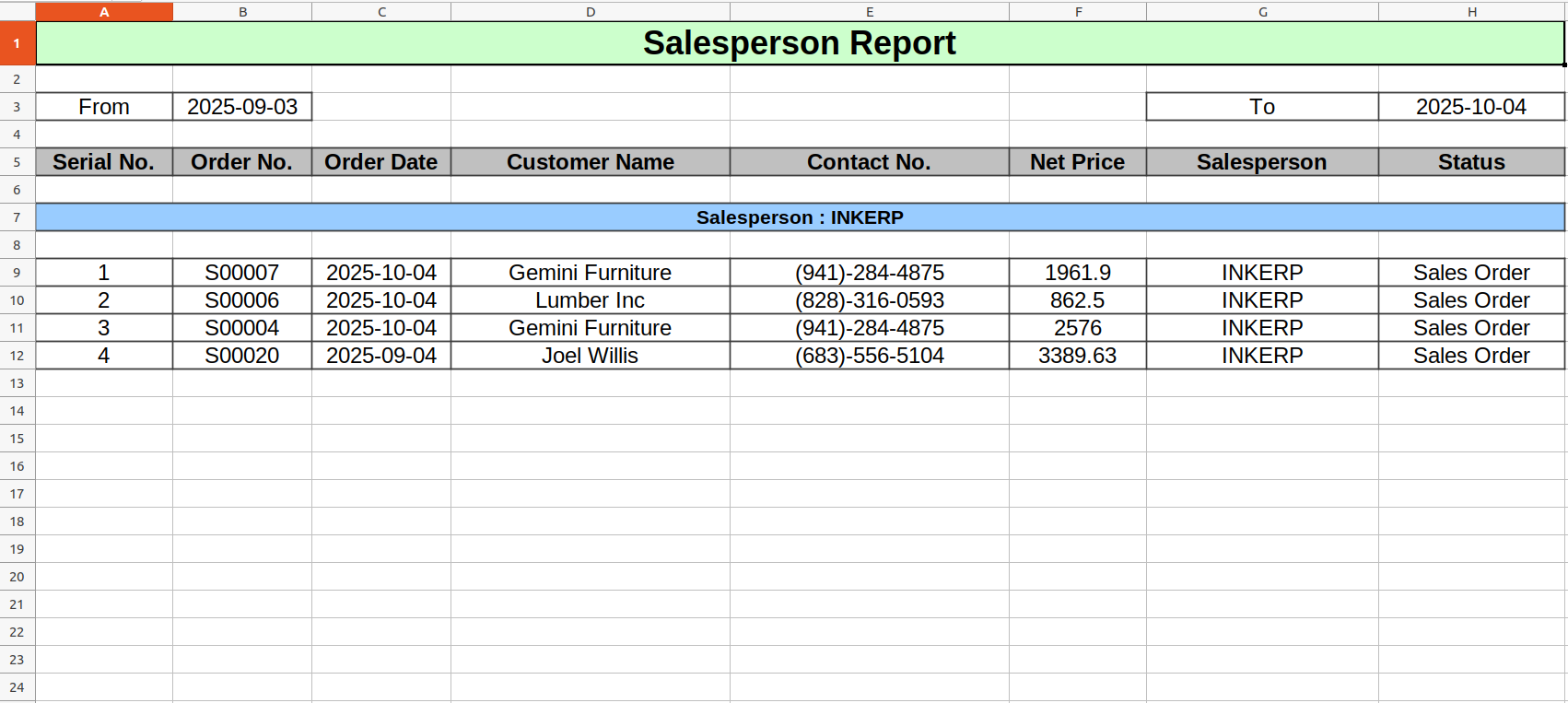
Task: Click 'Sales Order' status in S00020 row
Action: (x=1472, y=356)
